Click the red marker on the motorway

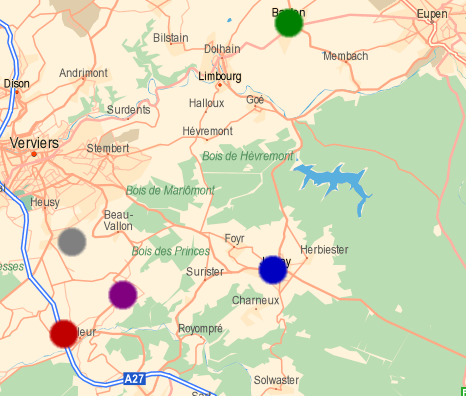(x=64, y=334)
